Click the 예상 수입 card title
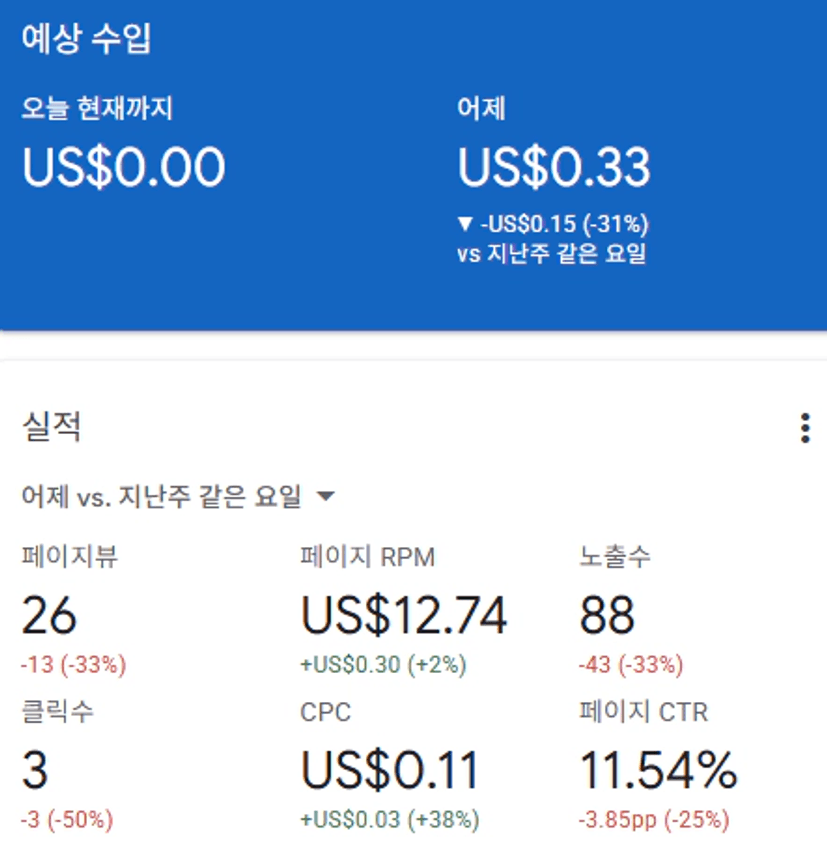The image size is (827, 868). [87, 39]
